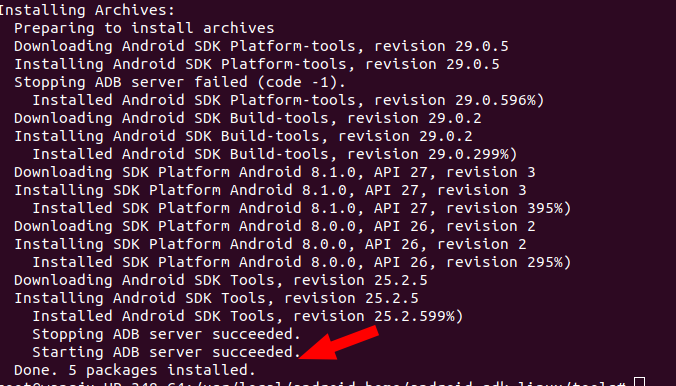Click "Installed SDK Platform Android 8.1.0" line
This screenshot has width=676, height=386.
click(x=302, y=208)
